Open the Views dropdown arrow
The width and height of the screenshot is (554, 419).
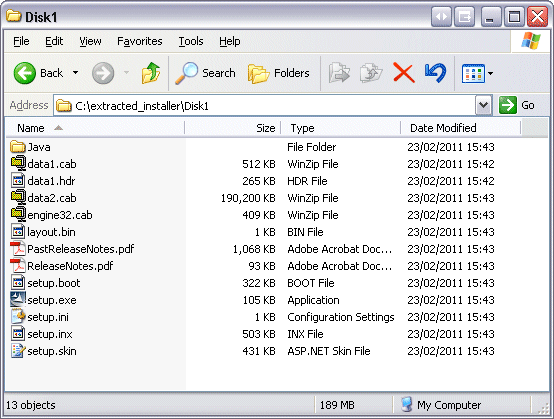click(490, 73)
